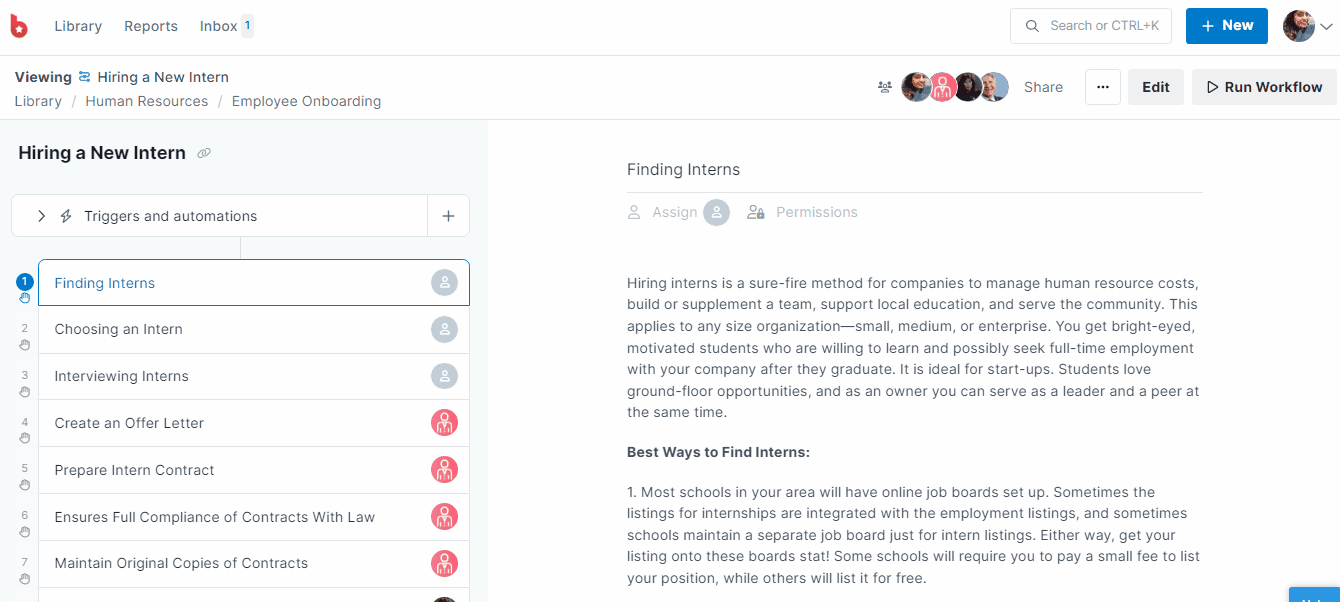Open the Human Resources breadcrumb link
This screenshot has height=602, width=1340.
point(147,101)
